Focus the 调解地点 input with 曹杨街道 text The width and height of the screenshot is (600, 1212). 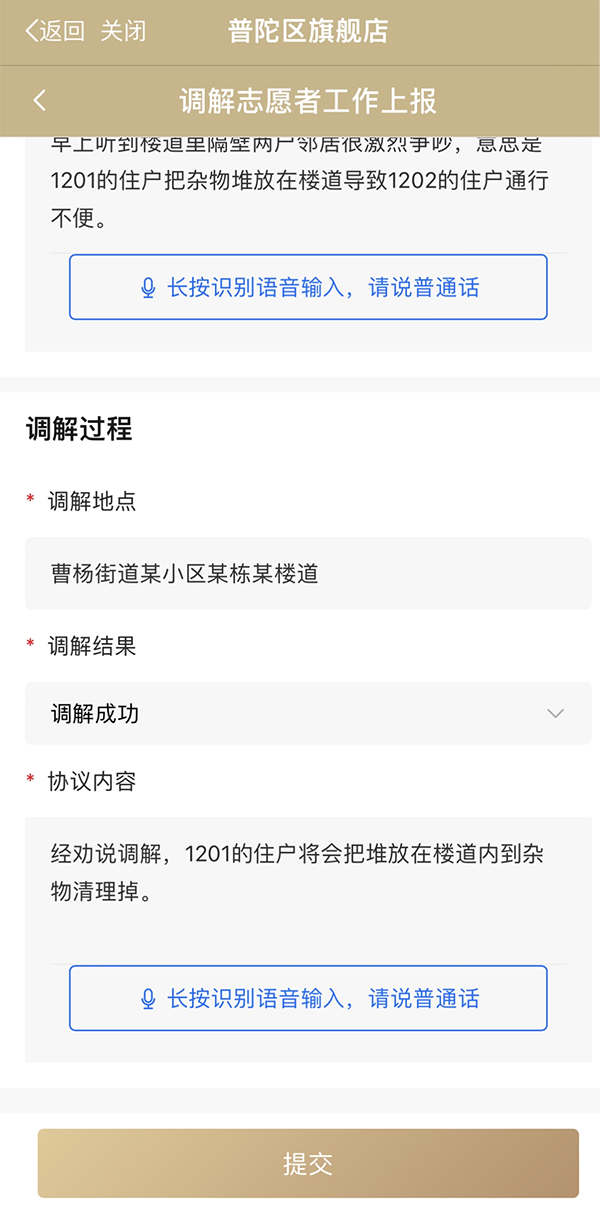(308, 574)
